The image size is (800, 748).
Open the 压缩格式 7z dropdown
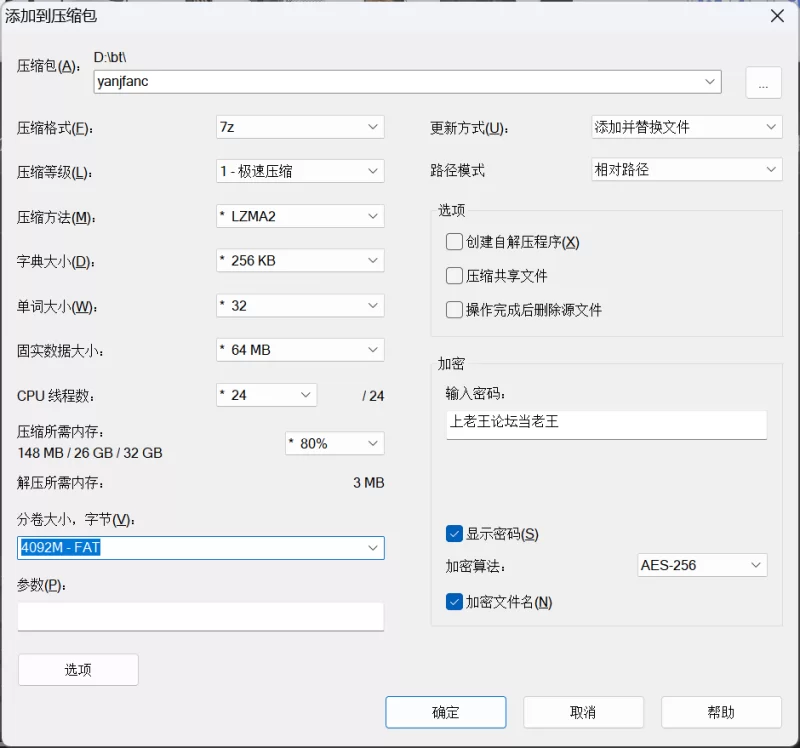(300, 127)
